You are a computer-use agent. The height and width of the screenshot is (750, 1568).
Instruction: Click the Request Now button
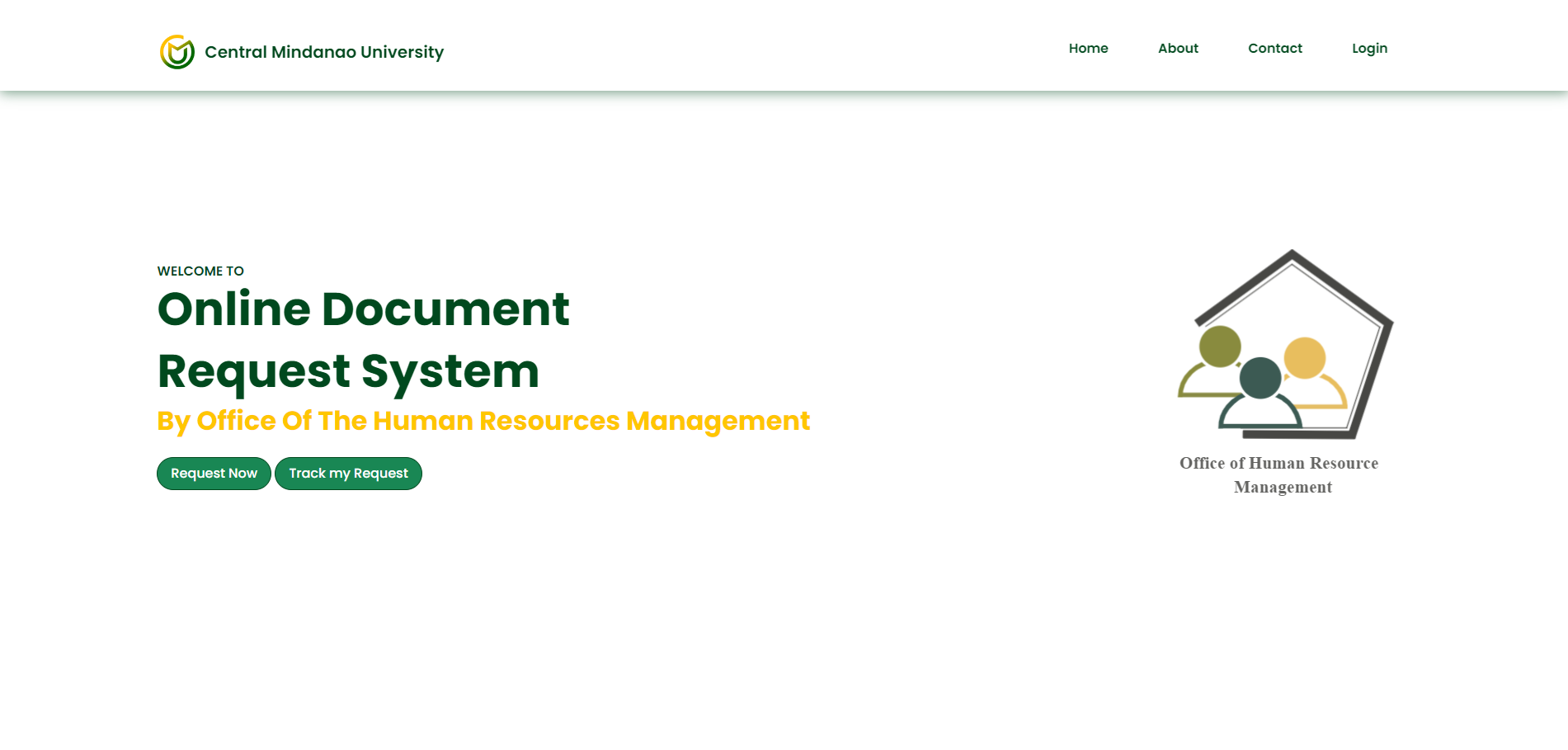[x=213, y=473]
